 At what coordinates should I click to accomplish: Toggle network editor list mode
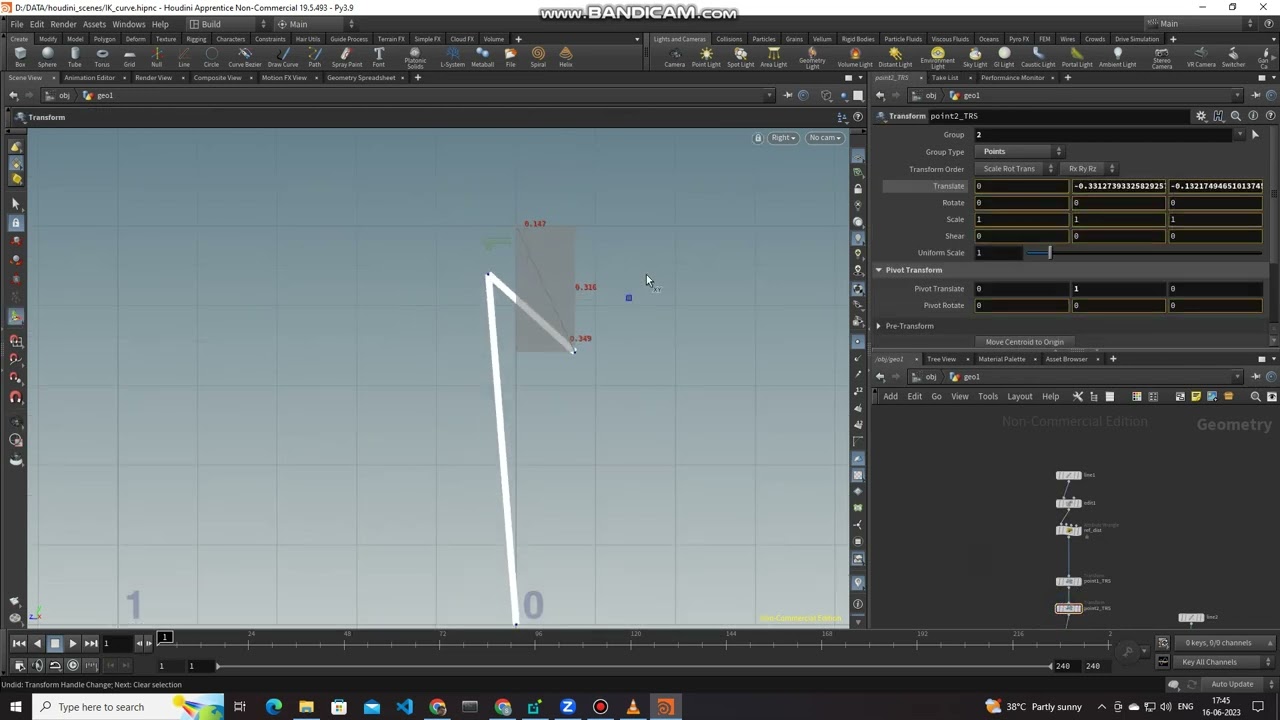[1109, 397]
